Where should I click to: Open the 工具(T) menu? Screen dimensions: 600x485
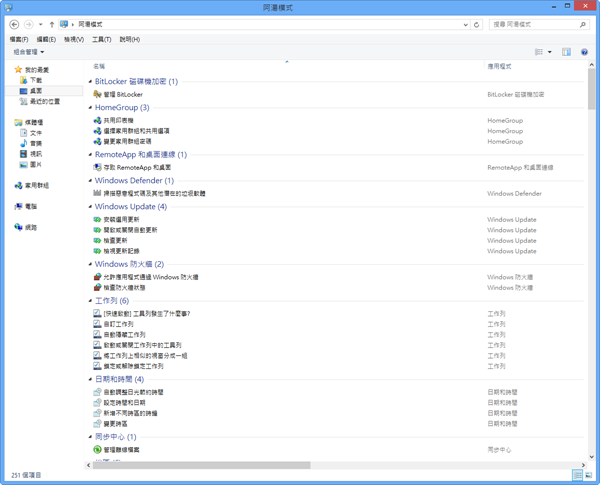[x=101, y=39]
